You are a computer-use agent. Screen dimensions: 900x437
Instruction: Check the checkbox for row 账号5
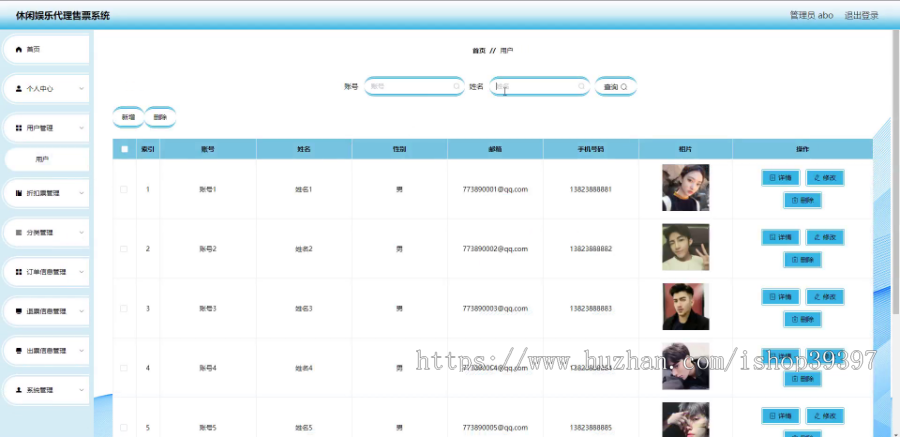tap(124, 428)
